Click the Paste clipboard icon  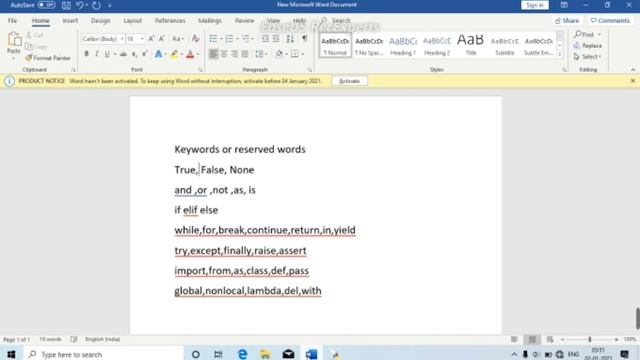pos(14,40)
